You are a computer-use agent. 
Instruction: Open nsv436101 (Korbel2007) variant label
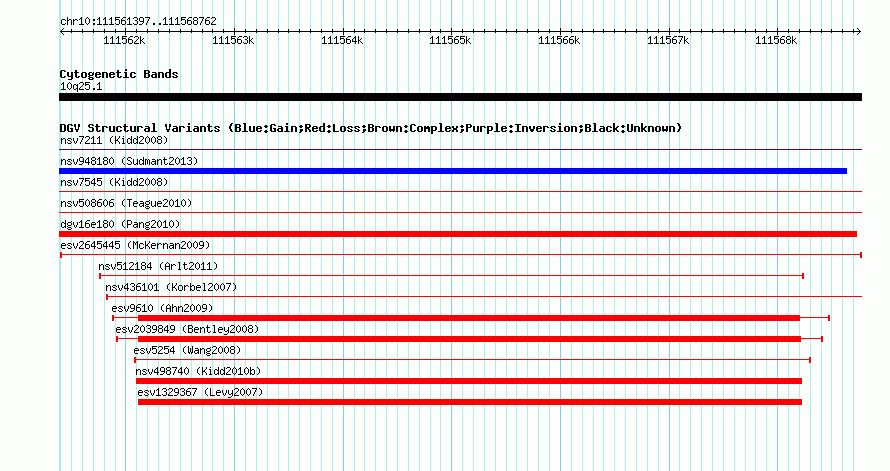point(171,287)
